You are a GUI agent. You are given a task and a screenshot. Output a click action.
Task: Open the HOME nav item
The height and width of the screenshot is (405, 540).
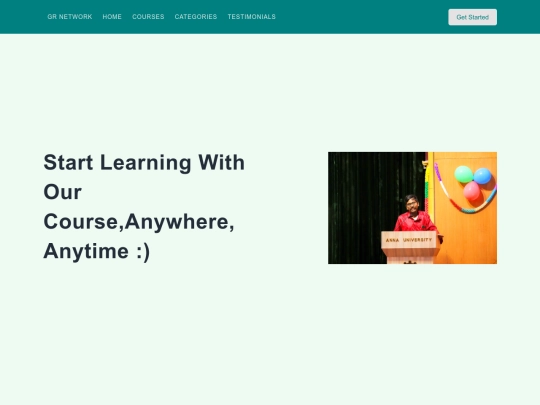112,17
